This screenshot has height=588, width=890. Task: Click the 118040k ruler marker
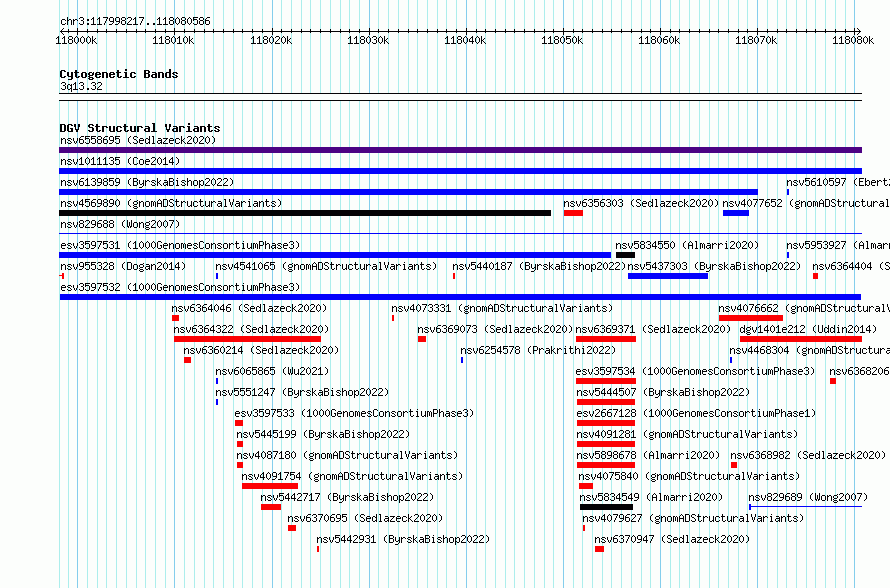point(465,40)
